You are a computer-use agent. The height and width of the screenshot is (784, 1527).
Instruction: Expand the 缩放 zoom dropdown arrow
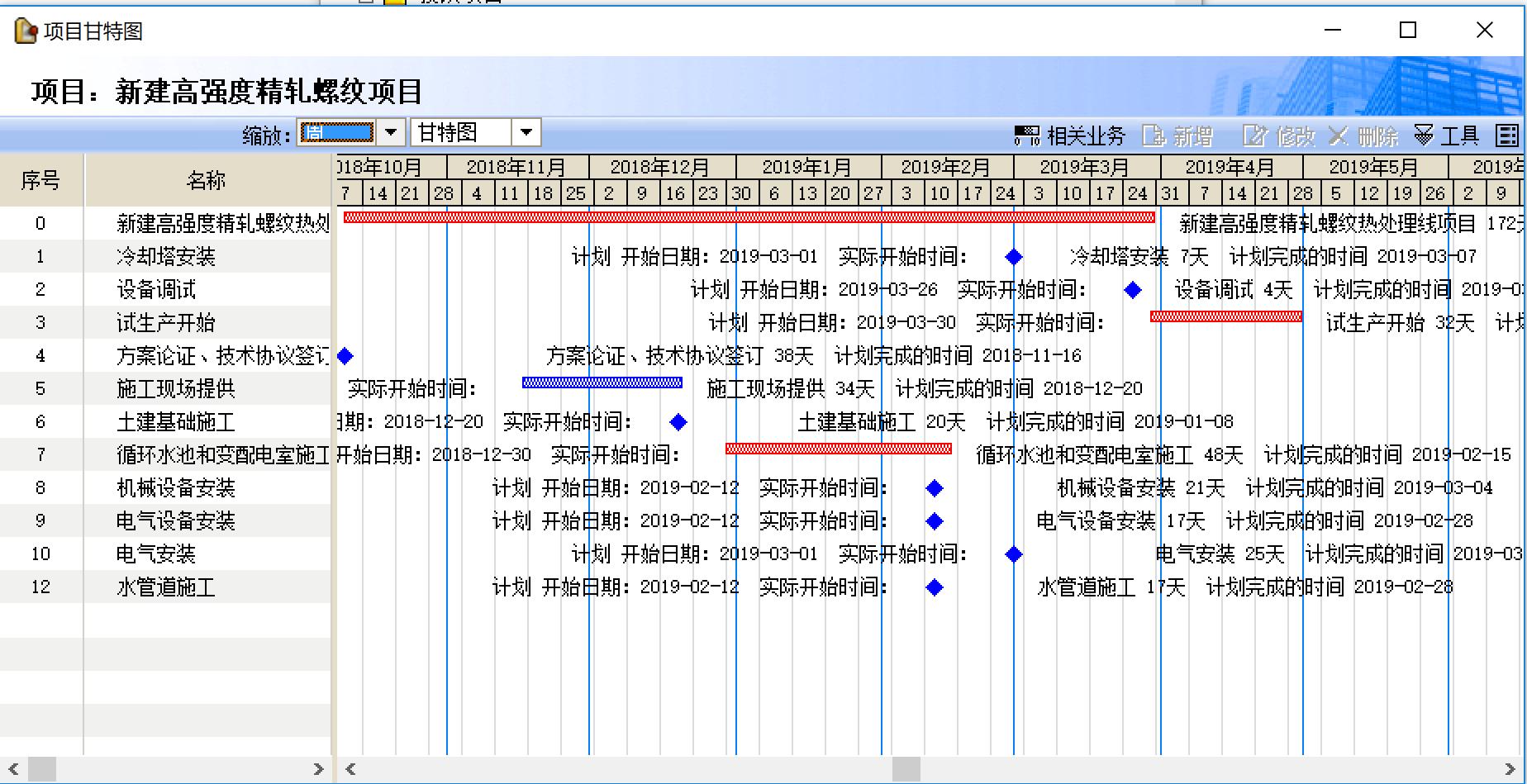pos(392,132)
